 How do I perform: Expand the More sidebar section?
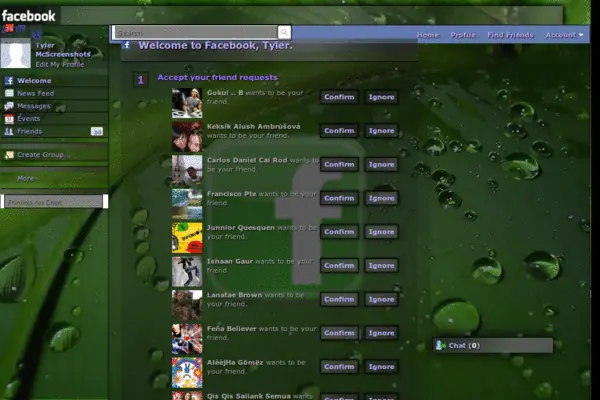pos(28,178)
